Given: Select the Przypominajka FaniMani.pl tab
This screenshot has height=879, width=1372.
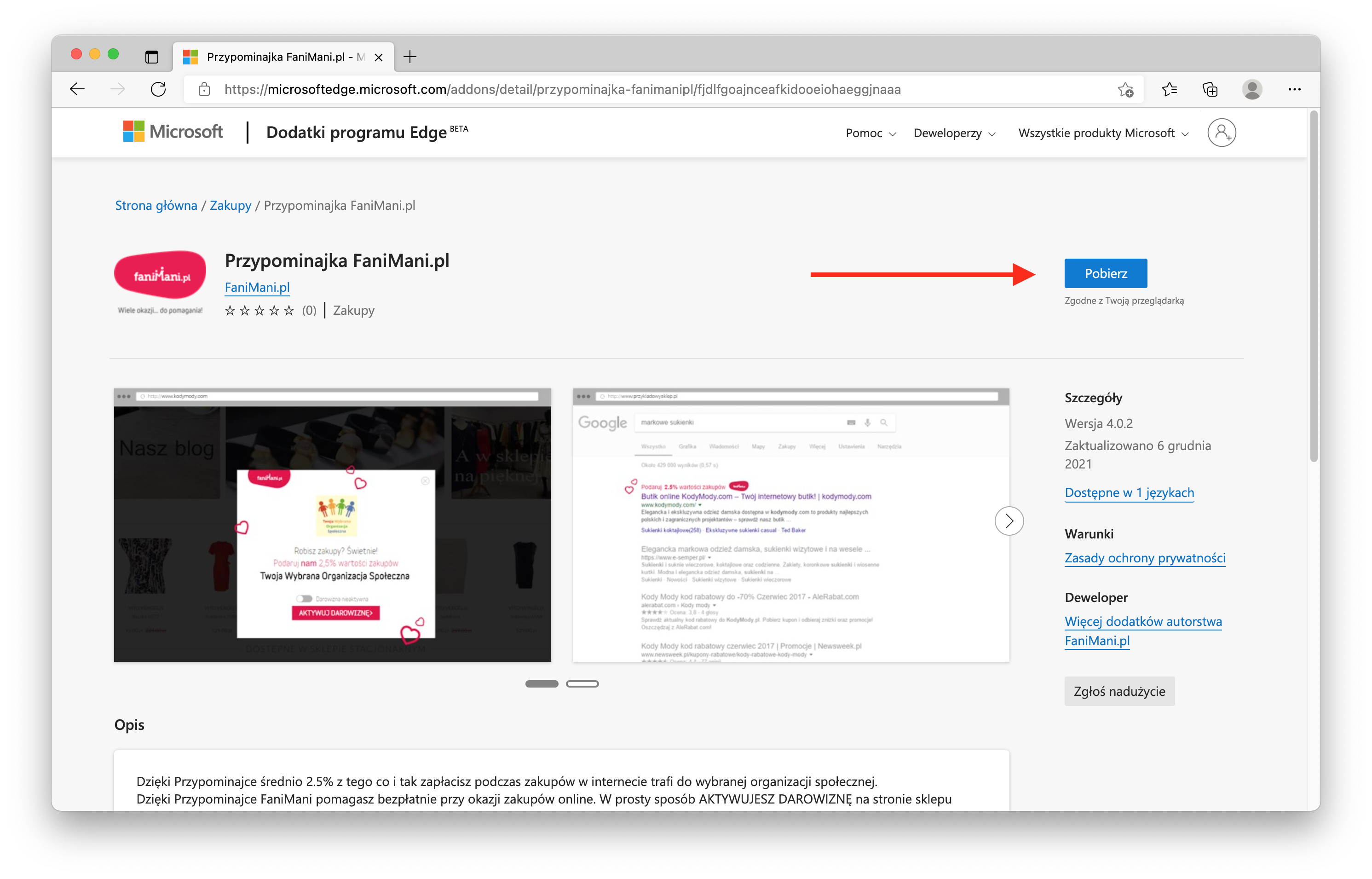Looking at the screenshot, I should 283,57.
